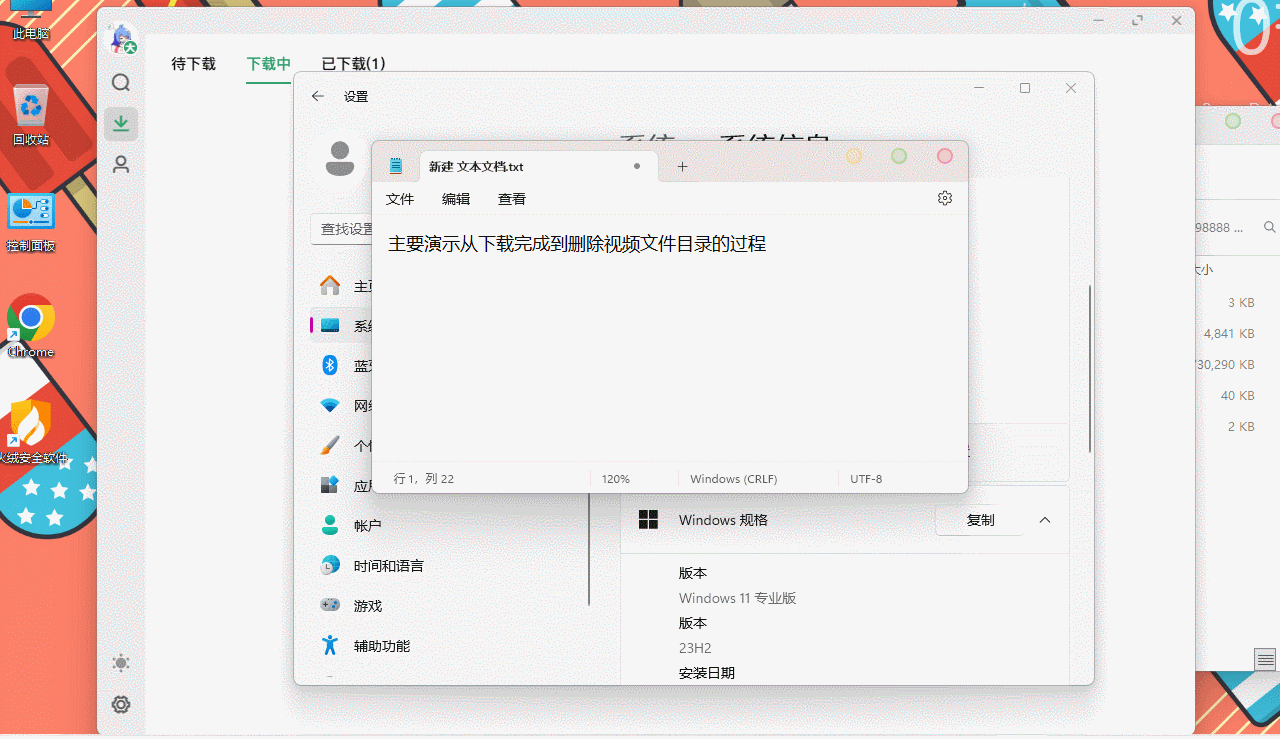
Task: Select the Recycle Bin desktop icon
Action: click(x=31, y=114)
